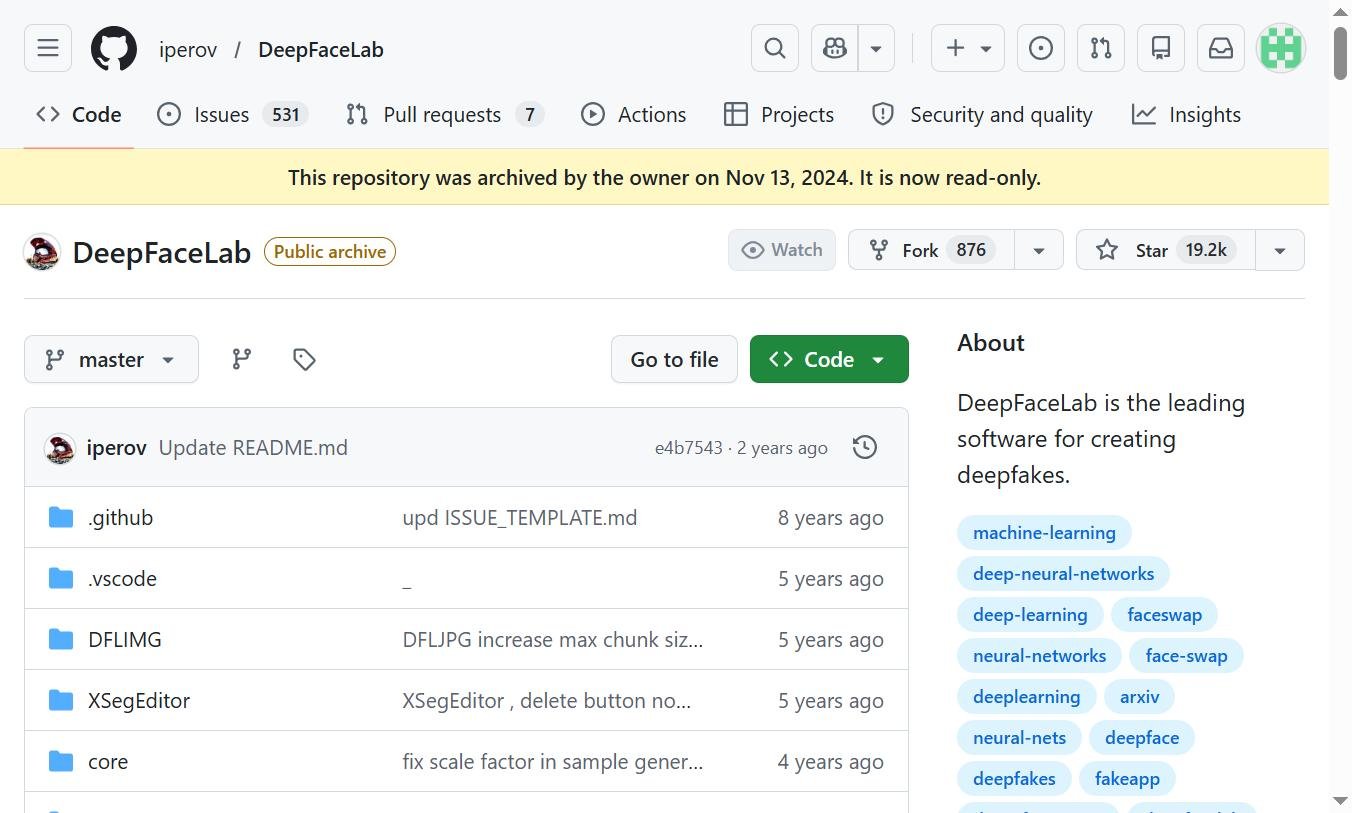Open the search magnifier button

pyautogui.click(x=775, y=48)
